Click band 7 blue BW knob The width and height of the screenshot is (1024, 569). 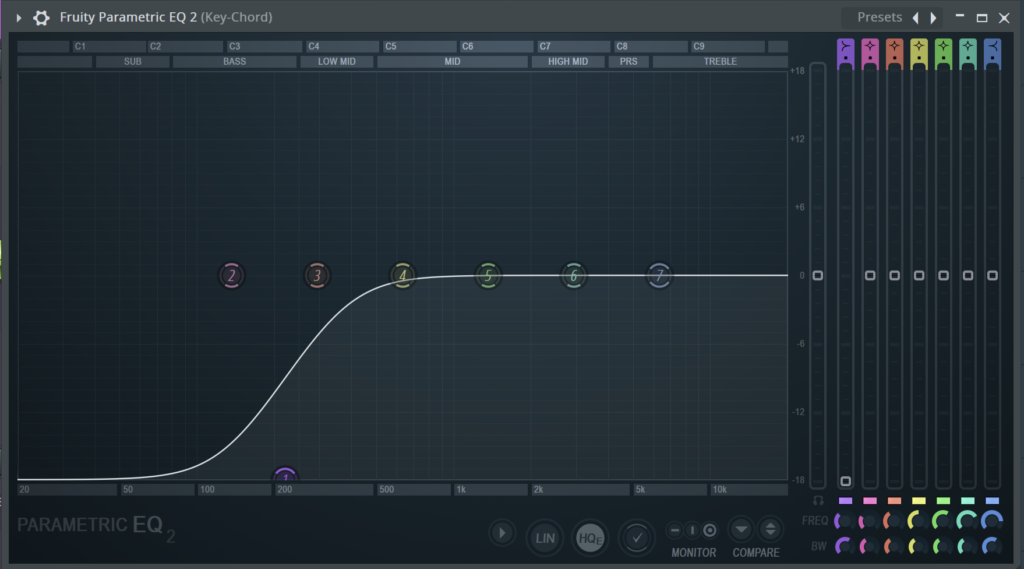[991, 546]
